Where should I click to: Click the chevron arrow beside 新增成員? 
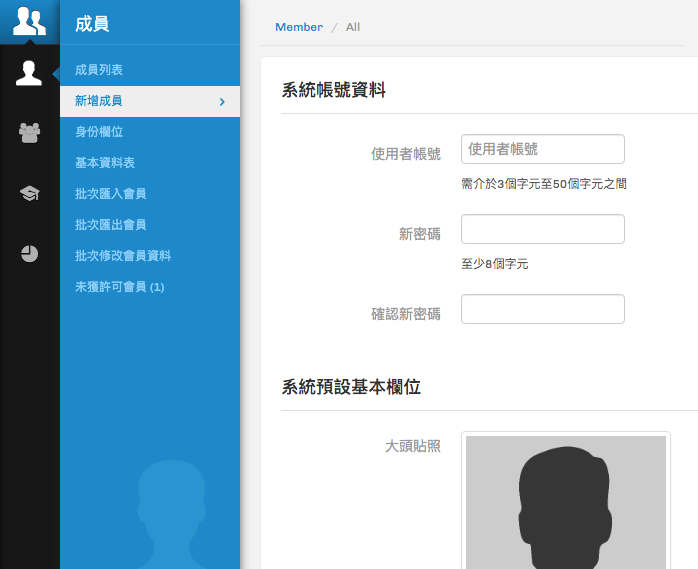click(x=222, y=102)
